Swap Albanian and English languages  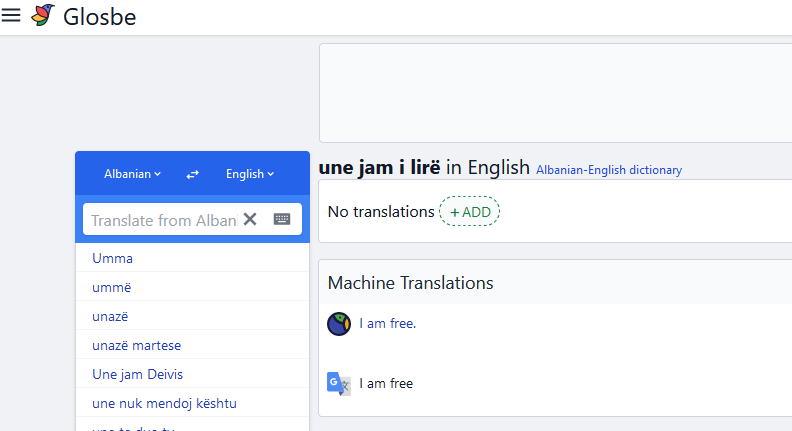192,174
